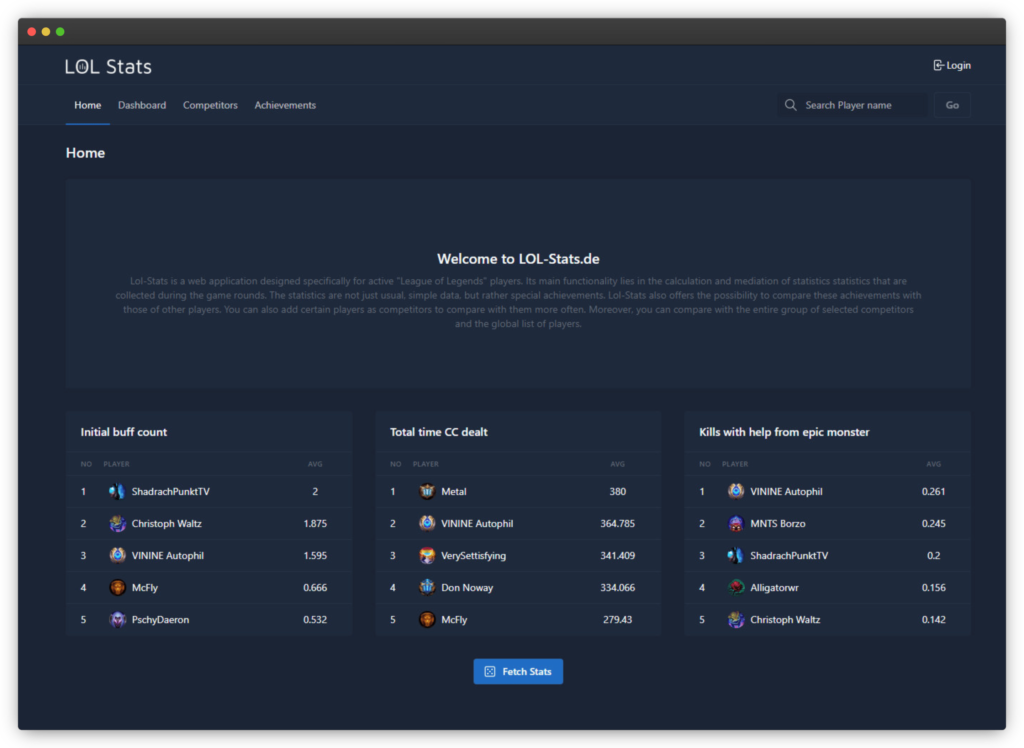Click VerySettisfying's avatar icon
The height and width of the screenshot is (748, 1024).
coord(427,556)
